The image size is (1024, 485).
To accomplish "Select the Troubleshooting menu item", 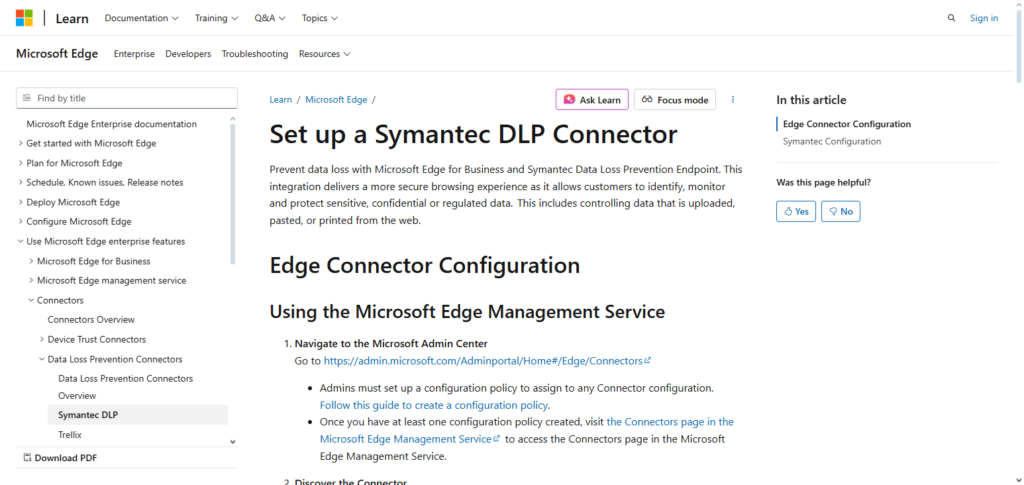I will pyautogui.click(x=255, y=54).
